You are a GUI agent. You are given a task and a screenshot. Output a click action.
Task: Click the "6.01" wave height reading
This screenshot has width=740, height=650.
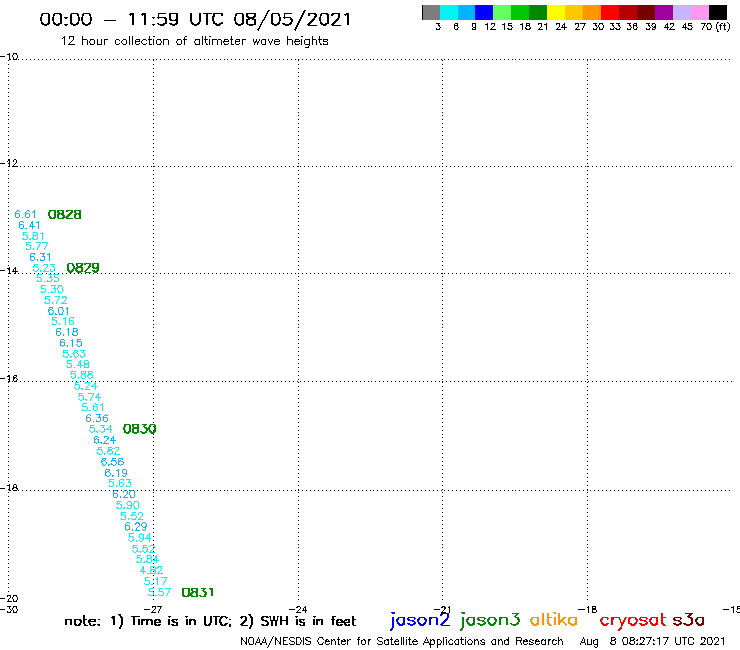click(59, 311)
